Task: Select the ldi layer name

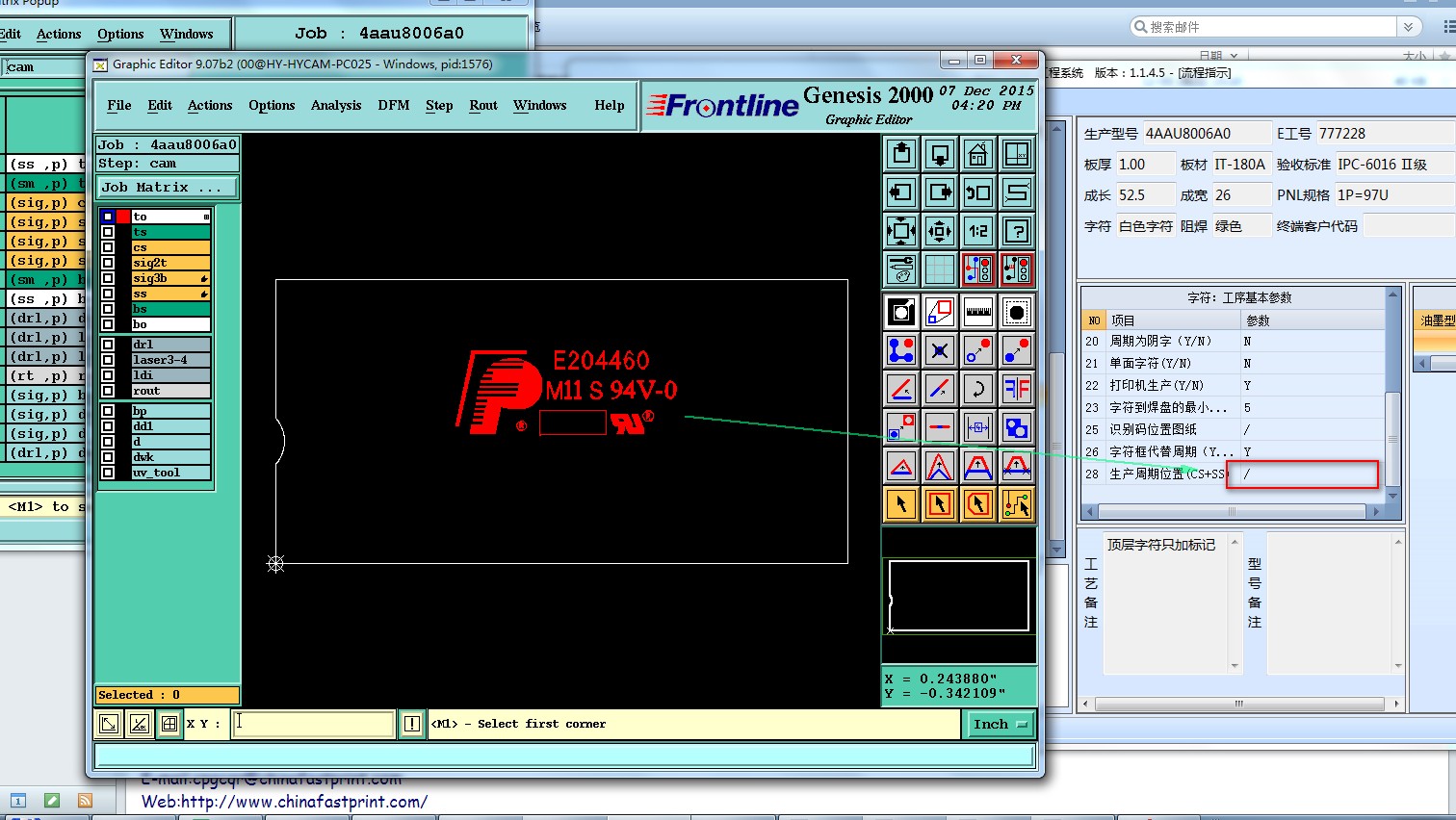Action: 170,375
